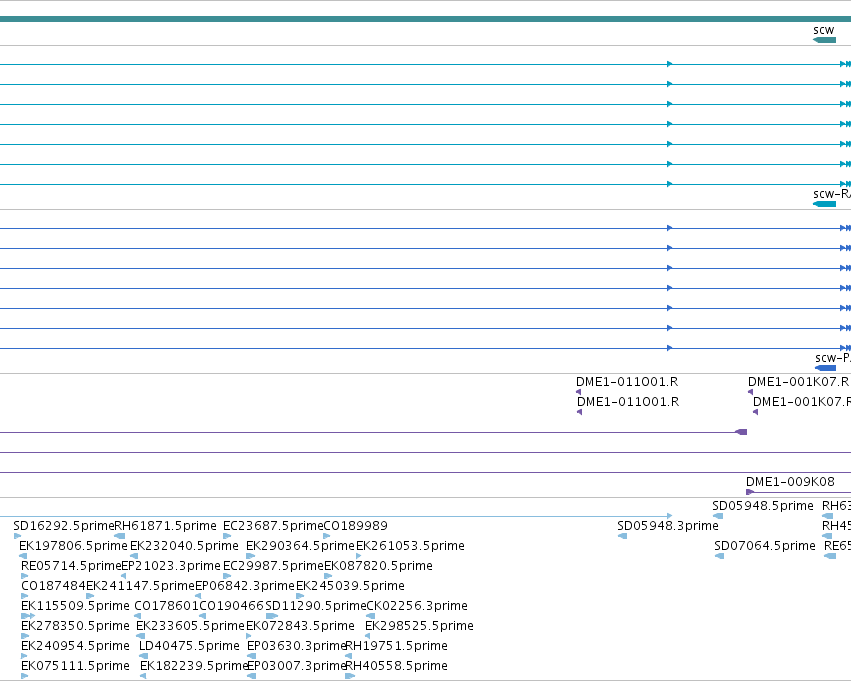Select EST arrow glyph beneath EC23687.5prime
This screenshot has height=681, width=851.
tap(227, 536)
